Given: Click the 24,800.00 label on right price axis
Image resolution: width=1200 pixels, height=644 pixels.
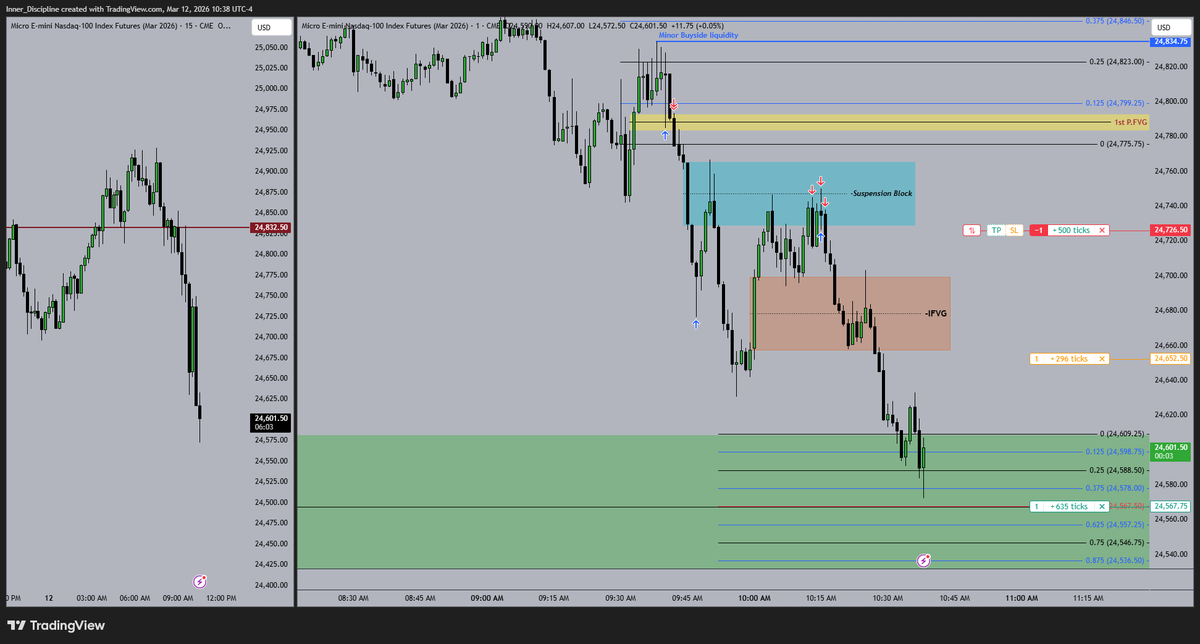Looking at the screenshot, I should pos(1170,101).
